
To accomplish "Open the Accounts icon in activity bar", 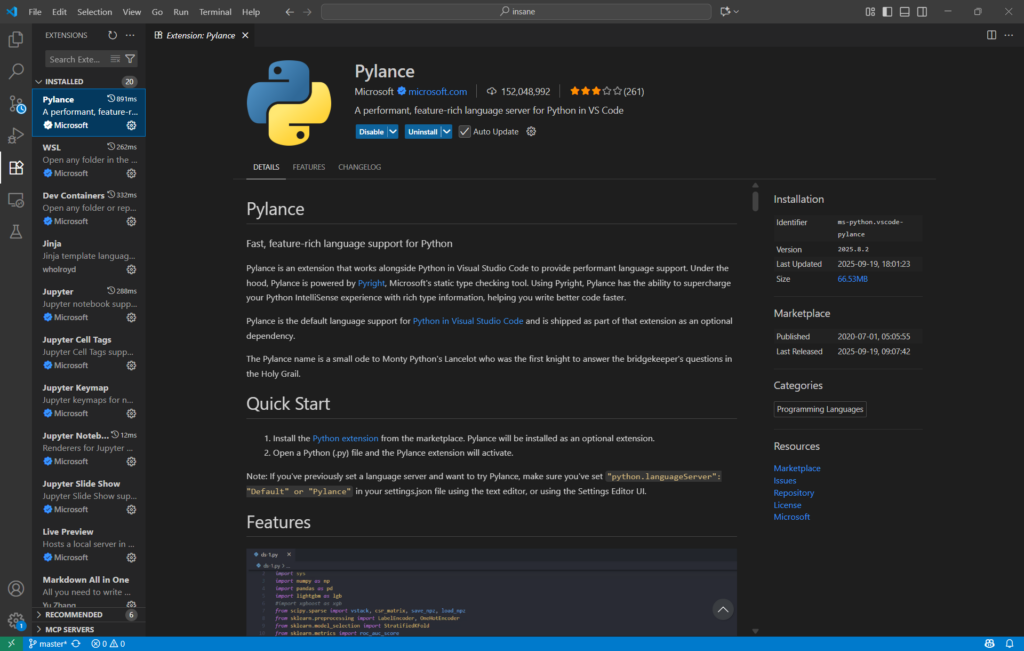I will pos(16,588).
